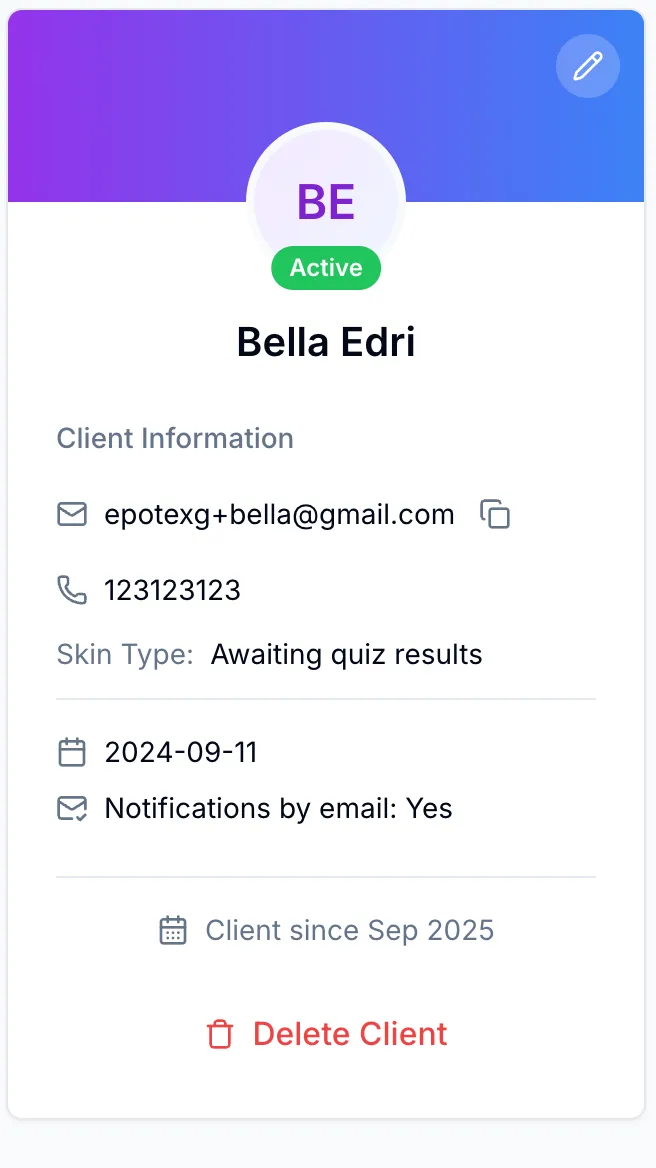Click the epotexg+bella@gmail.com email text
This screenshot has width=656, height=1168.
[279, 514]
